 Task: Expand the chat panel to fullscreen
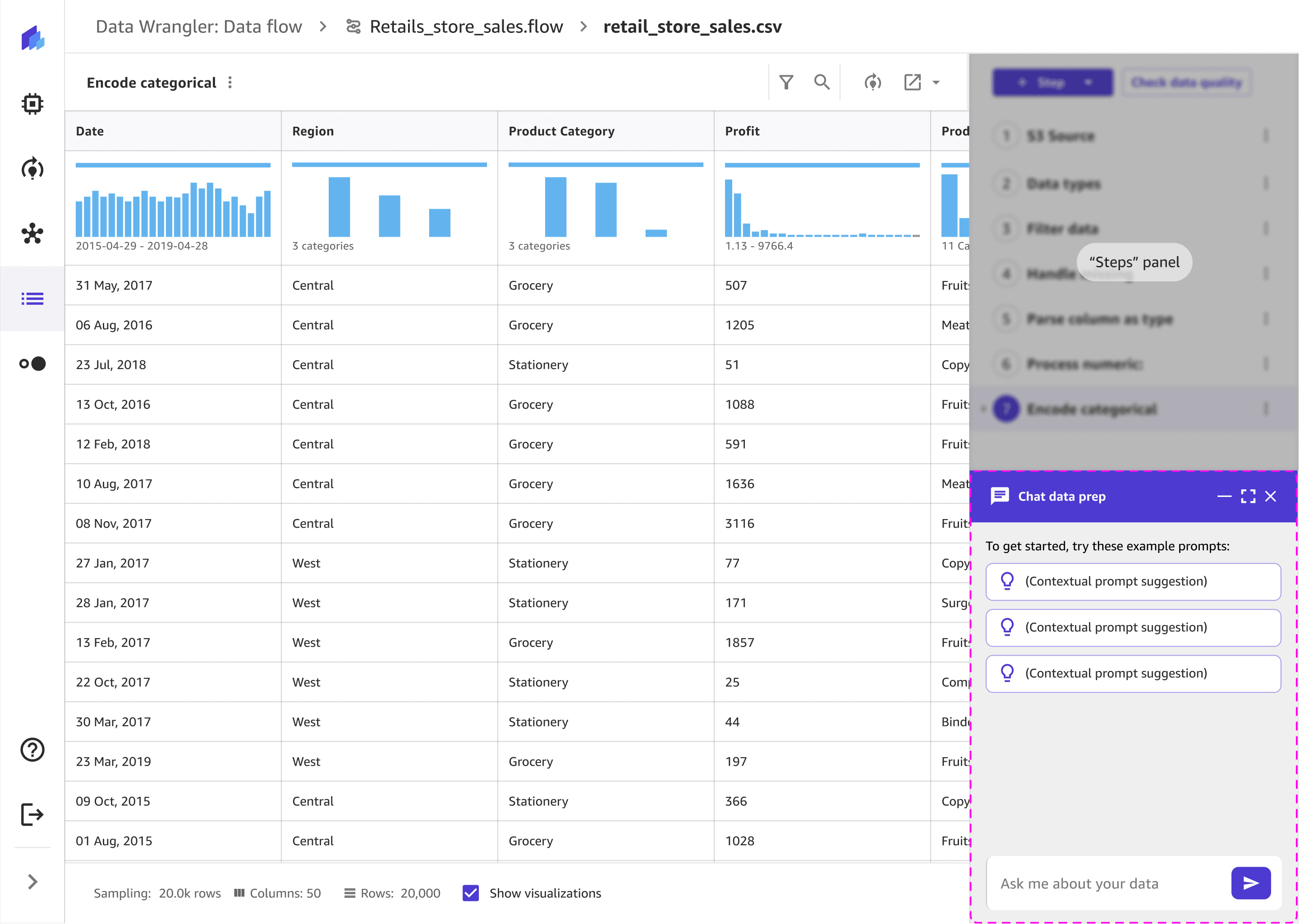point(1248,496)
